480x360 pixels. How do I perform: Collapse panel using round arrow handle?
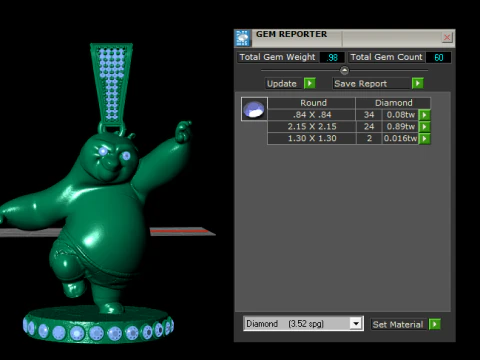tap(344, 70)
